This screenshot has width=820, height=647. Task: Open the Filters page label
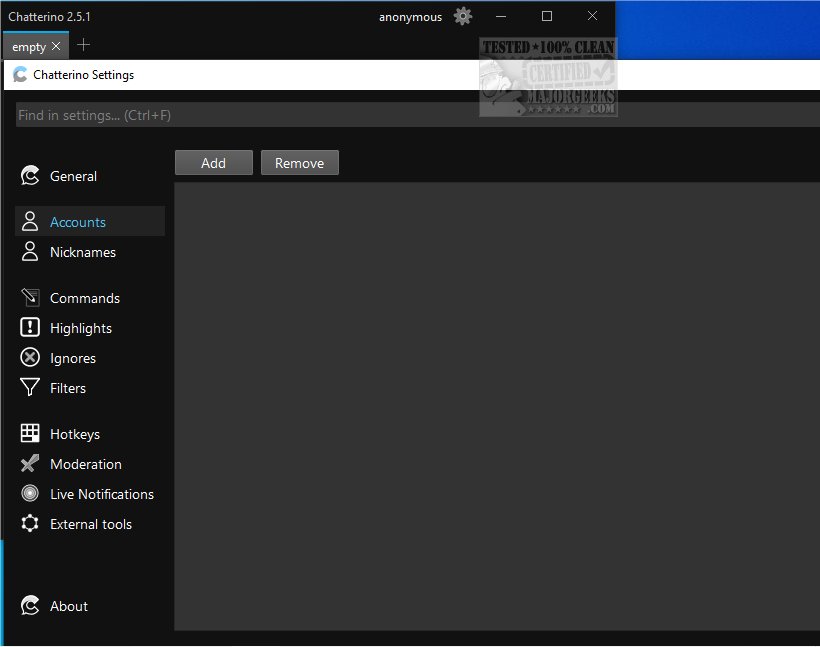[x=68, y=388]
